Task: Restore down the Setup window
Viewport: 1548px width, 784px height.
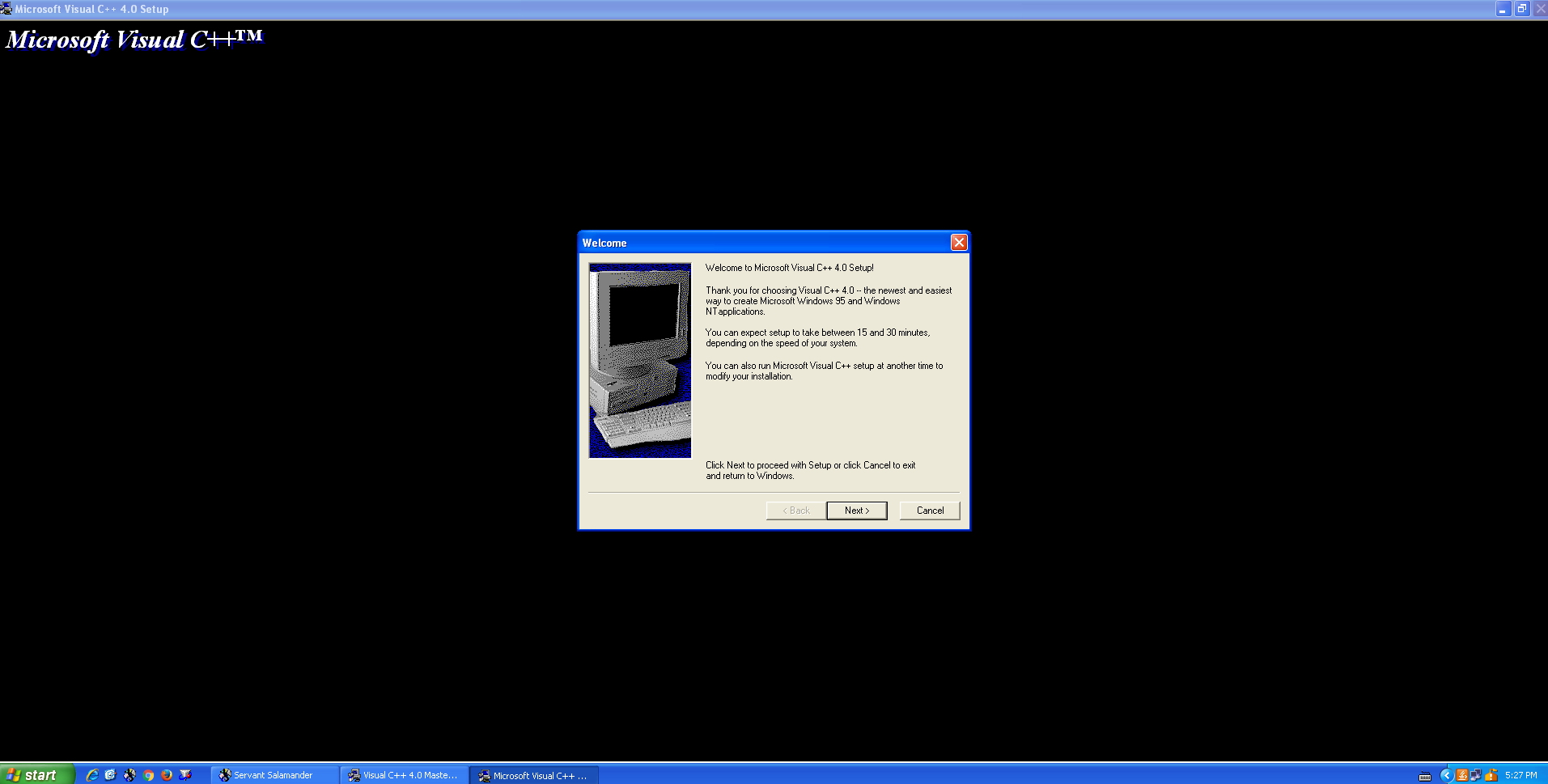Action: pyautogui.click(x=1521, y=9)
